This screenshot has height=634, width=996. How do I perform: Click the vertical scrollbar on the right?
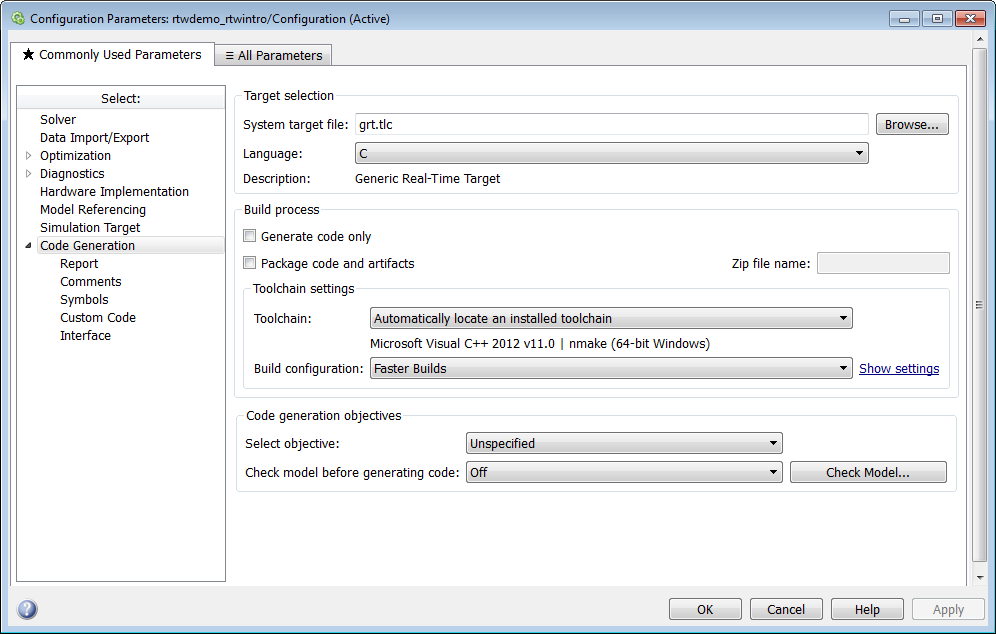[x=978, y=304]
